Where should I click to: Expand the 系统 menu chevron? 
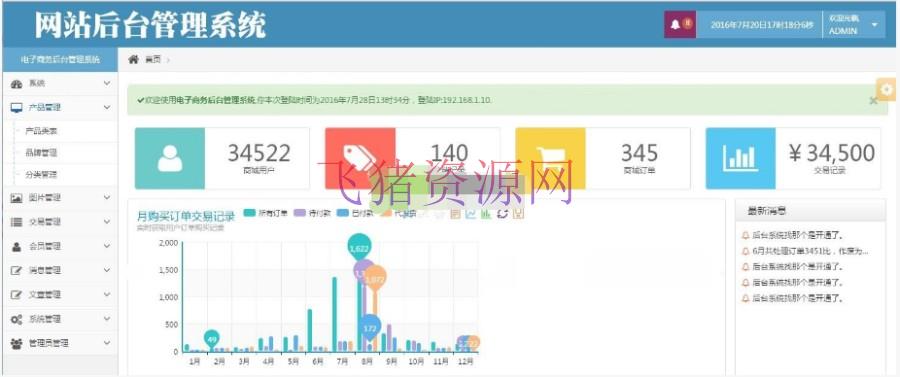107,84
